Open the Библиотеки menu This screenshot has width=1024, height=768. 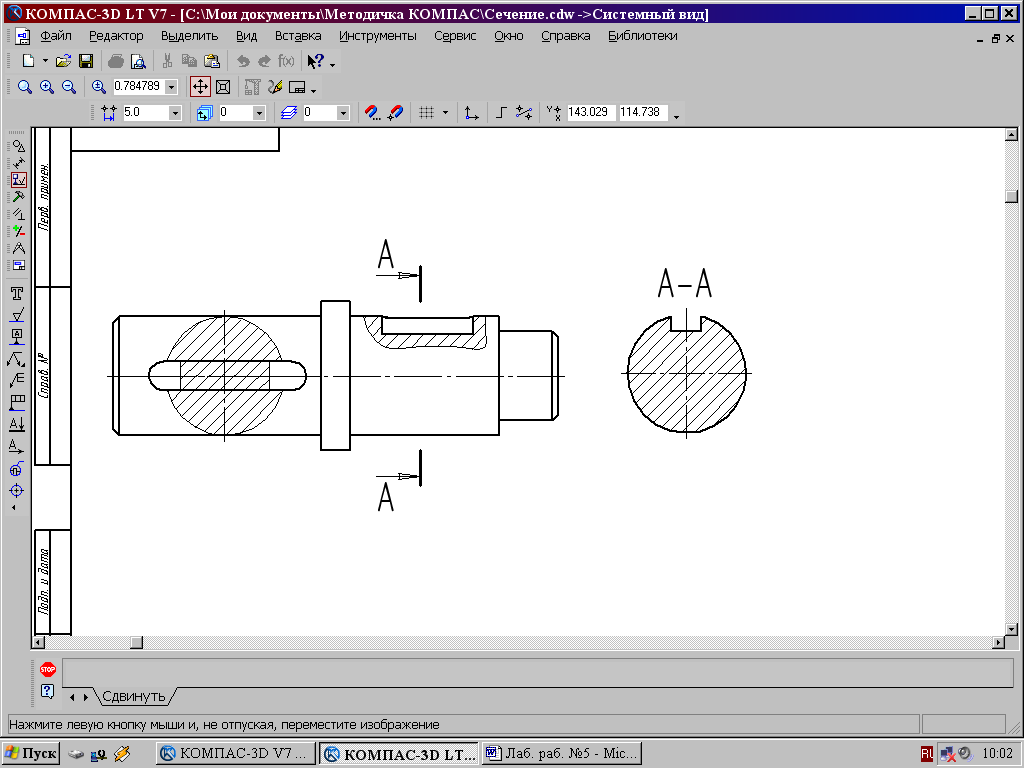point(643,36)
